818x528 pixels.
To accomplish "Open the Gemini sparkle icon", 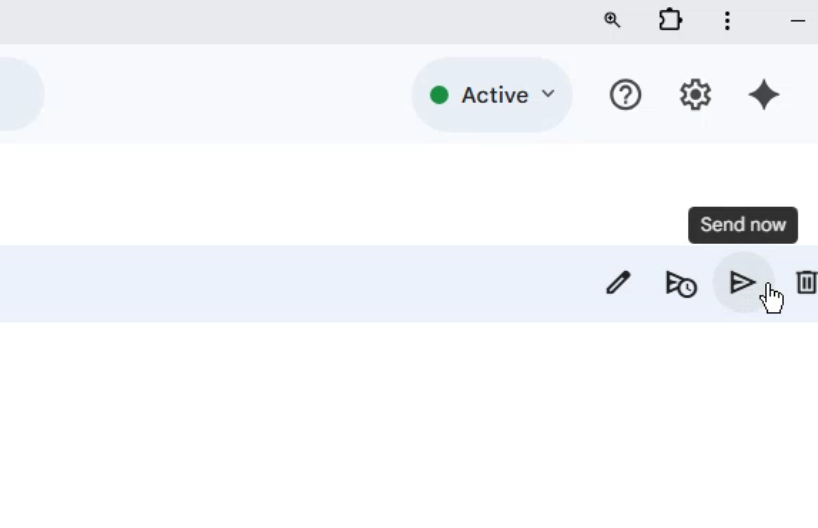I will (764, 95).
